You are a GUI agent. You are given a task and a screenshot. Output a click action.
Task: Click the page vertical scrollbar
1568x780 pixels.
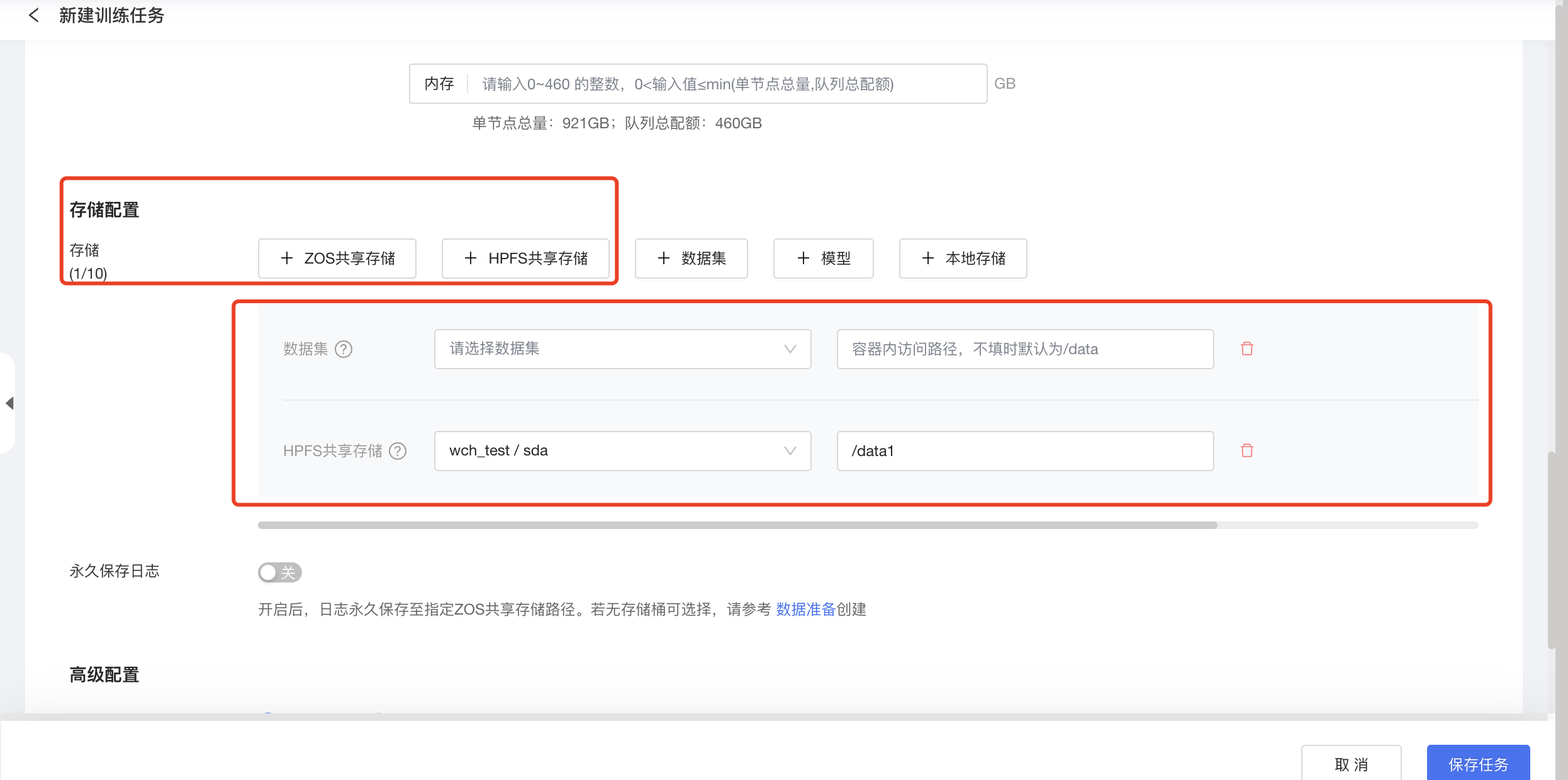1552,550
